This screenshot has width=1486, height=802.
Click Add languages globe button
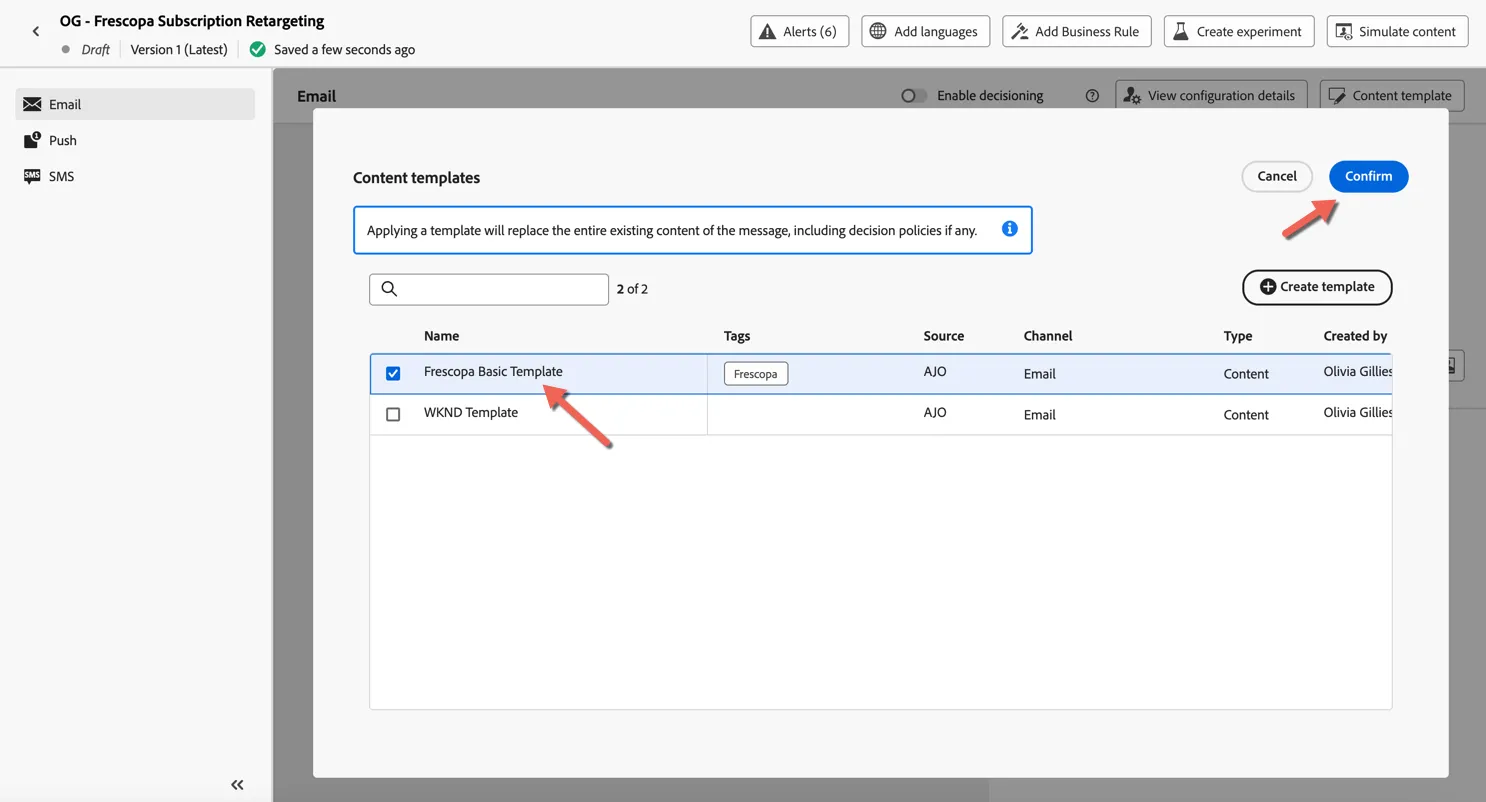coord(925,31)
